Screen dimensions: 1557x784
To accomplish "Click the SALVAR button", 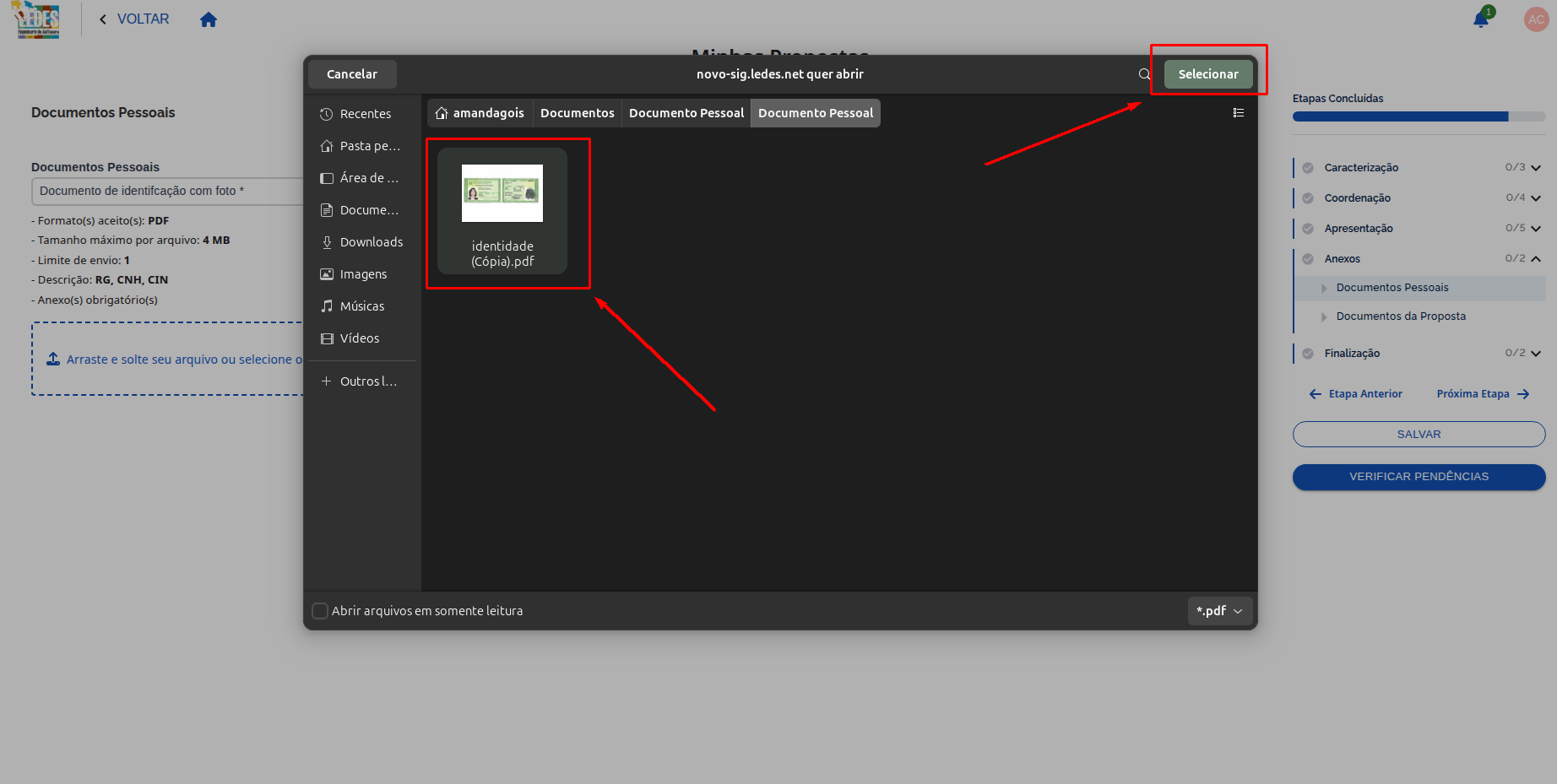I will click(x=1419, y=435).
